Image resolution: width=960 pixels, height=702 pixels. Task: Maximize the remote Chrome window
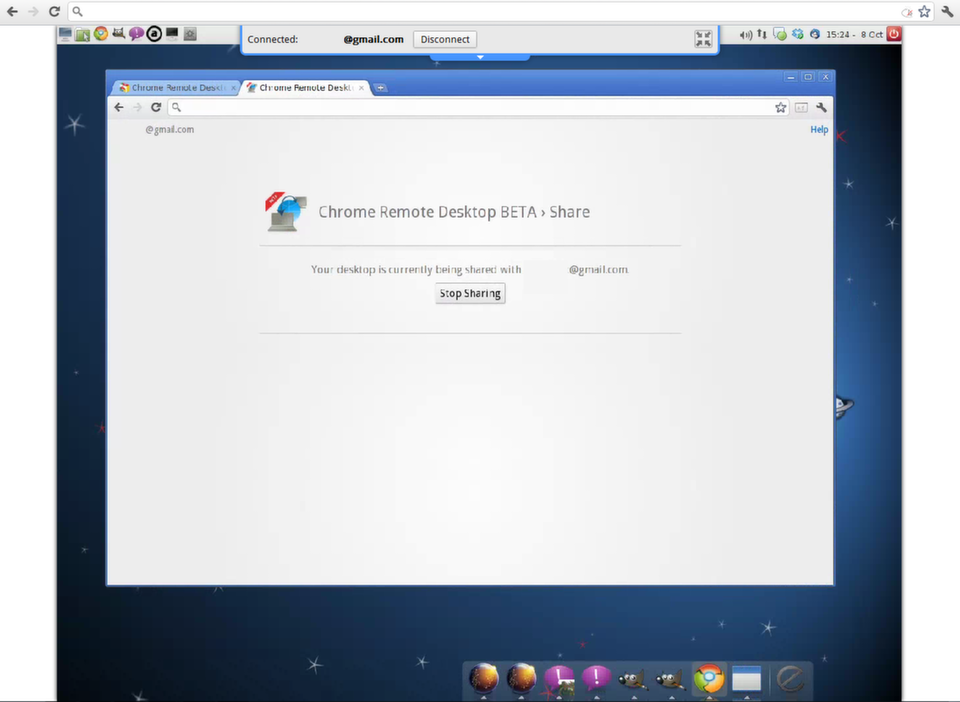[x=808, y=77]
